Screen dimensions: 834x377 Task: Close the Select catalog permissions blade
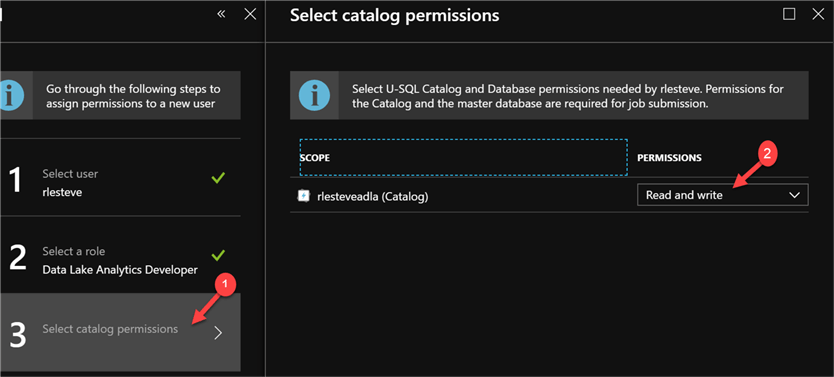point(818,14)
